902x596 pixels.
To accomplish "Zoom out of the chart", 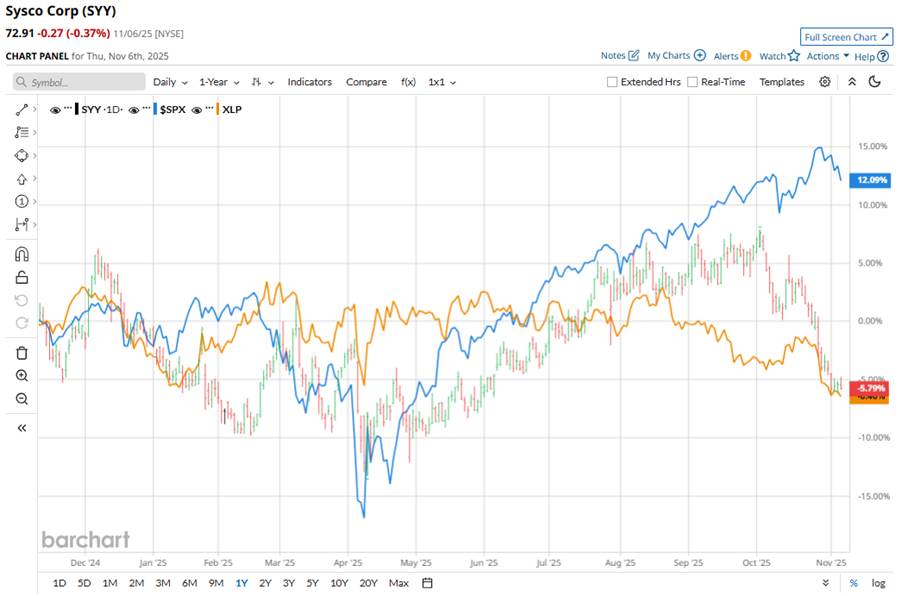I will pyautogui.click(x=22, y=399).
